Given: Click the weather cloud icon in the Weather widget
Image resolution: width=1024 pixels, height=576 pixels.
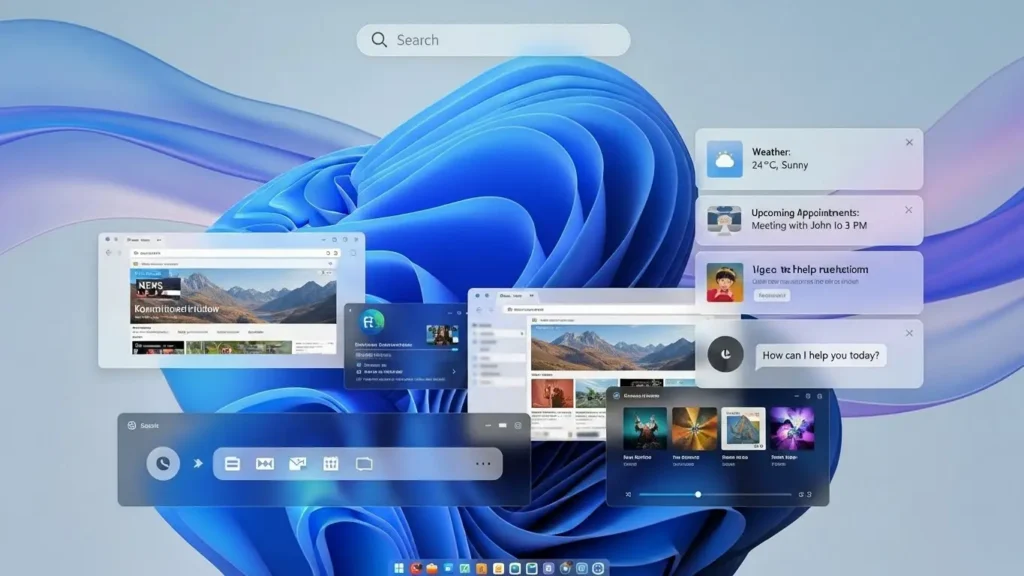Looking at the screenshot, I should 724,156.
